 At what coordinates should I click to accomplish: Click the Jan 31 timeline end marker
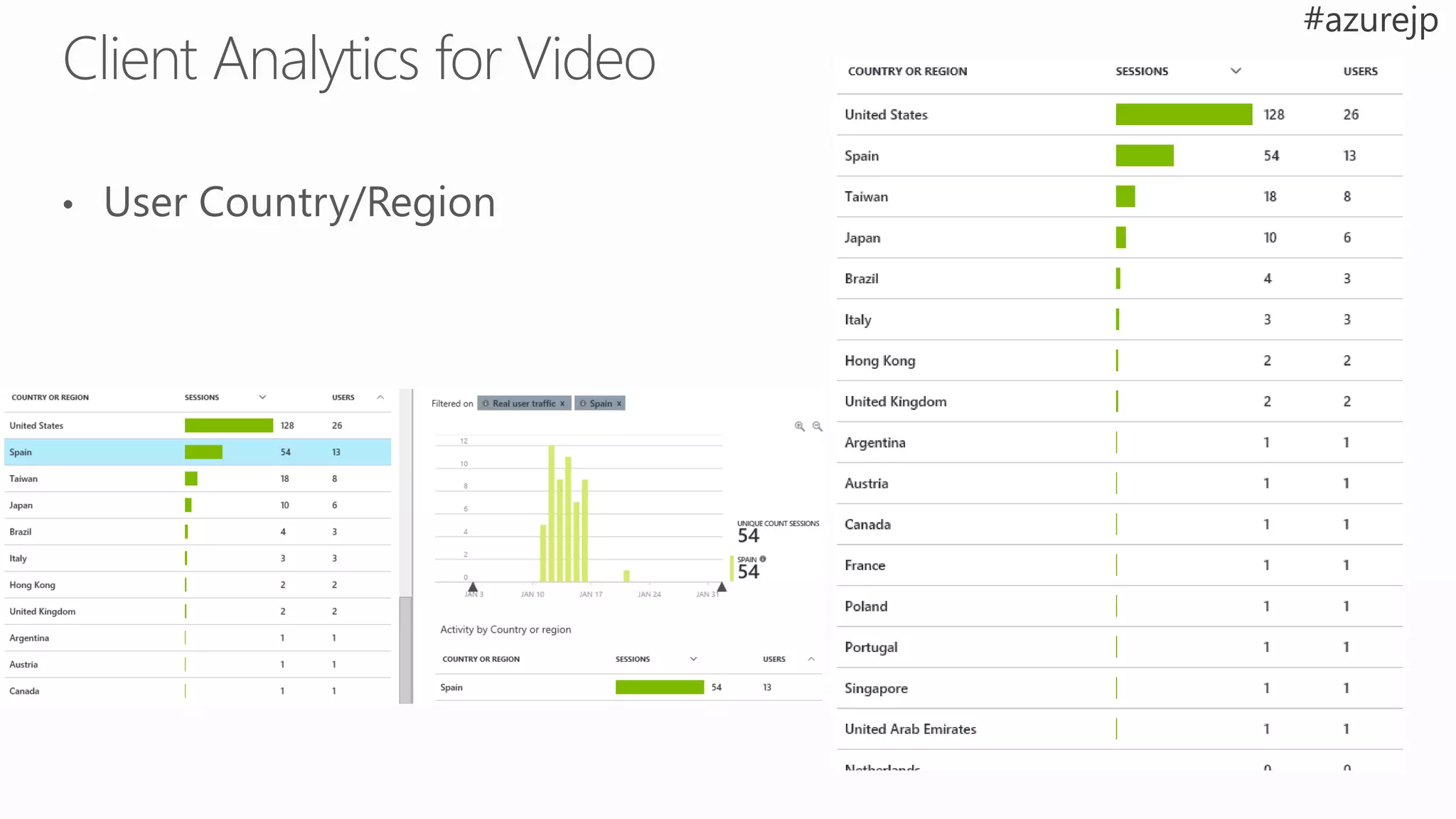[x=722, y=587]
